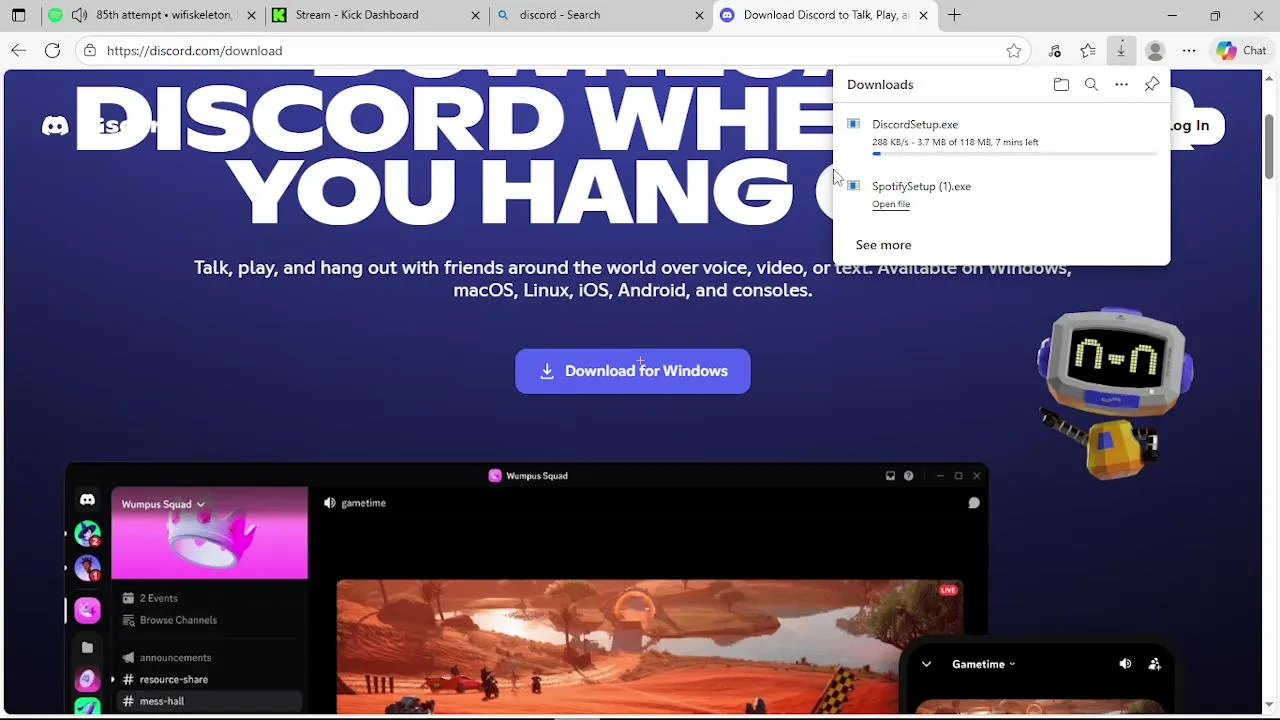Click inbox icon in Wumpus Squad titlebar

coord(890,476)
